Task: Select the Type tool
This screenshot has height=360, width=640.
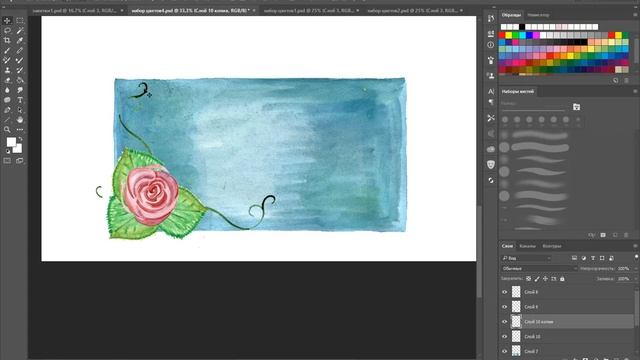Action: click(x=20, y=100)
